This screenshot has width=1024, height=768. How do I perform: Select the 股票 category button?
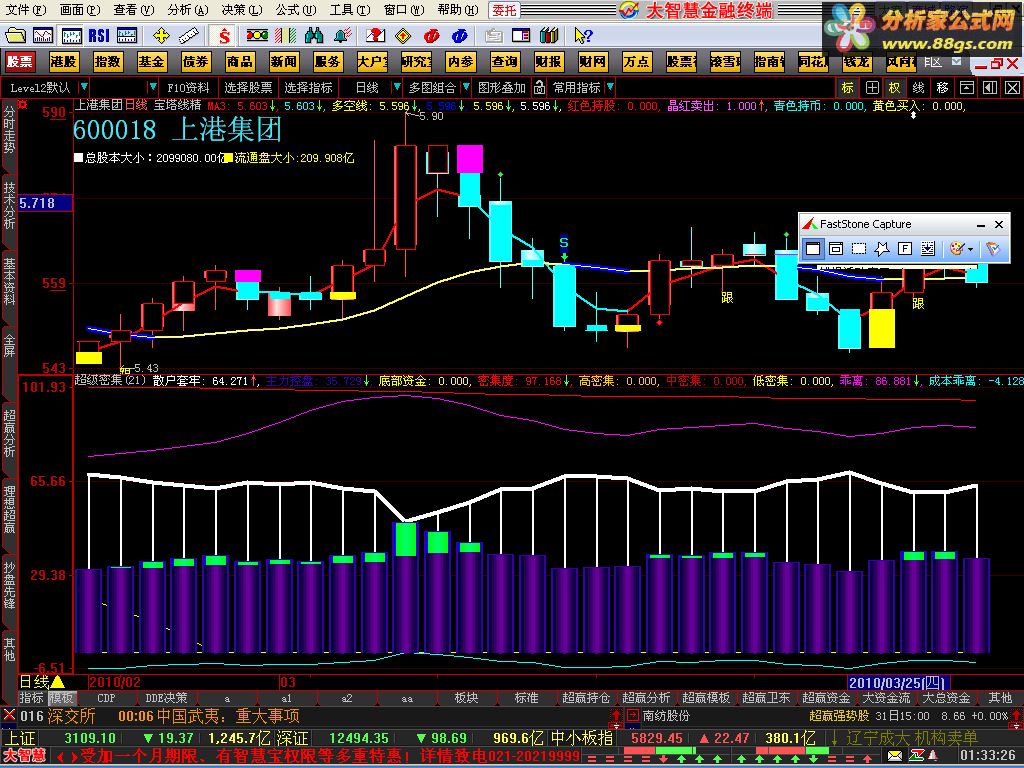[x=20, y=62]
